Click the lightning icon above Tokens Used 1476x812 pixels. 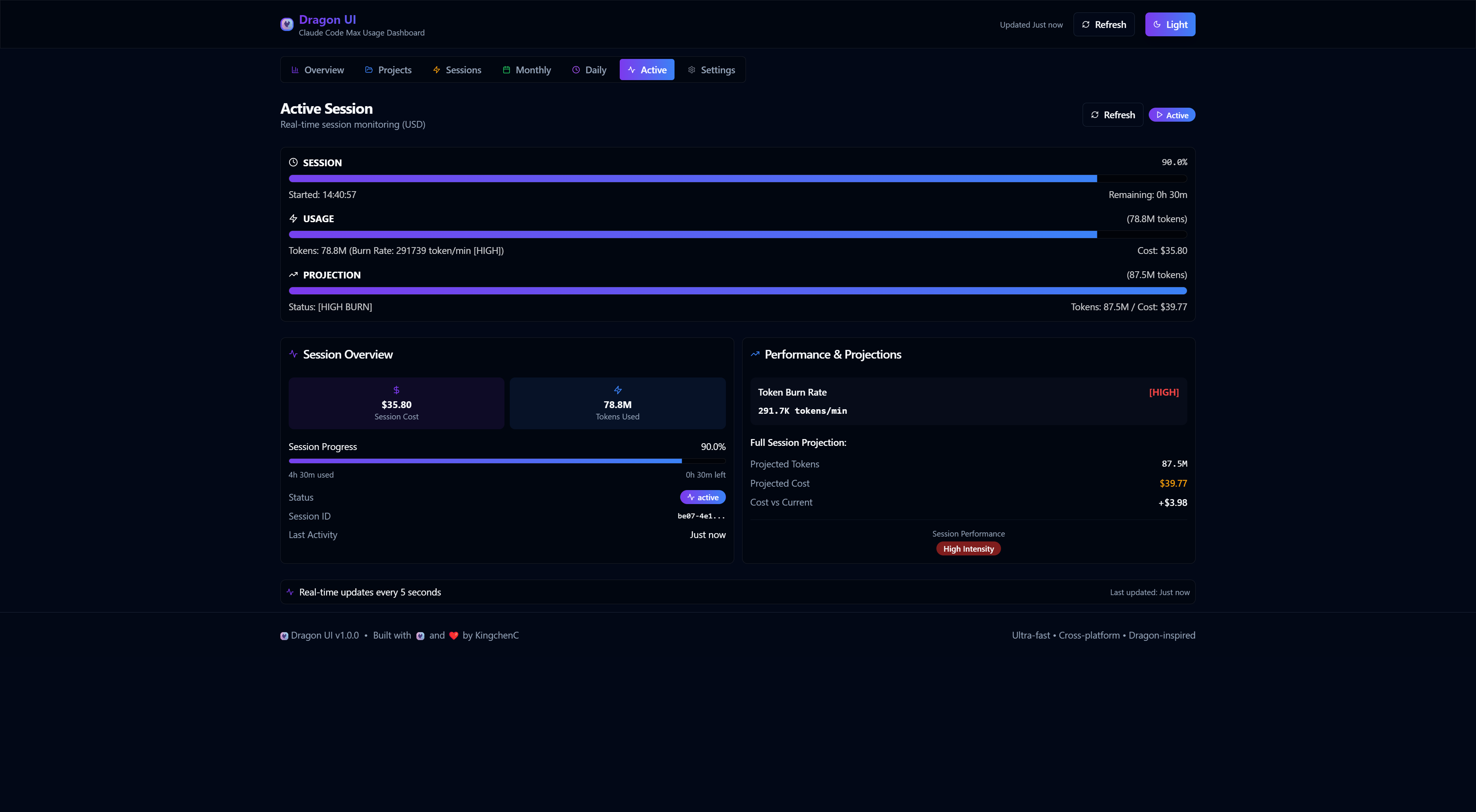618,390
